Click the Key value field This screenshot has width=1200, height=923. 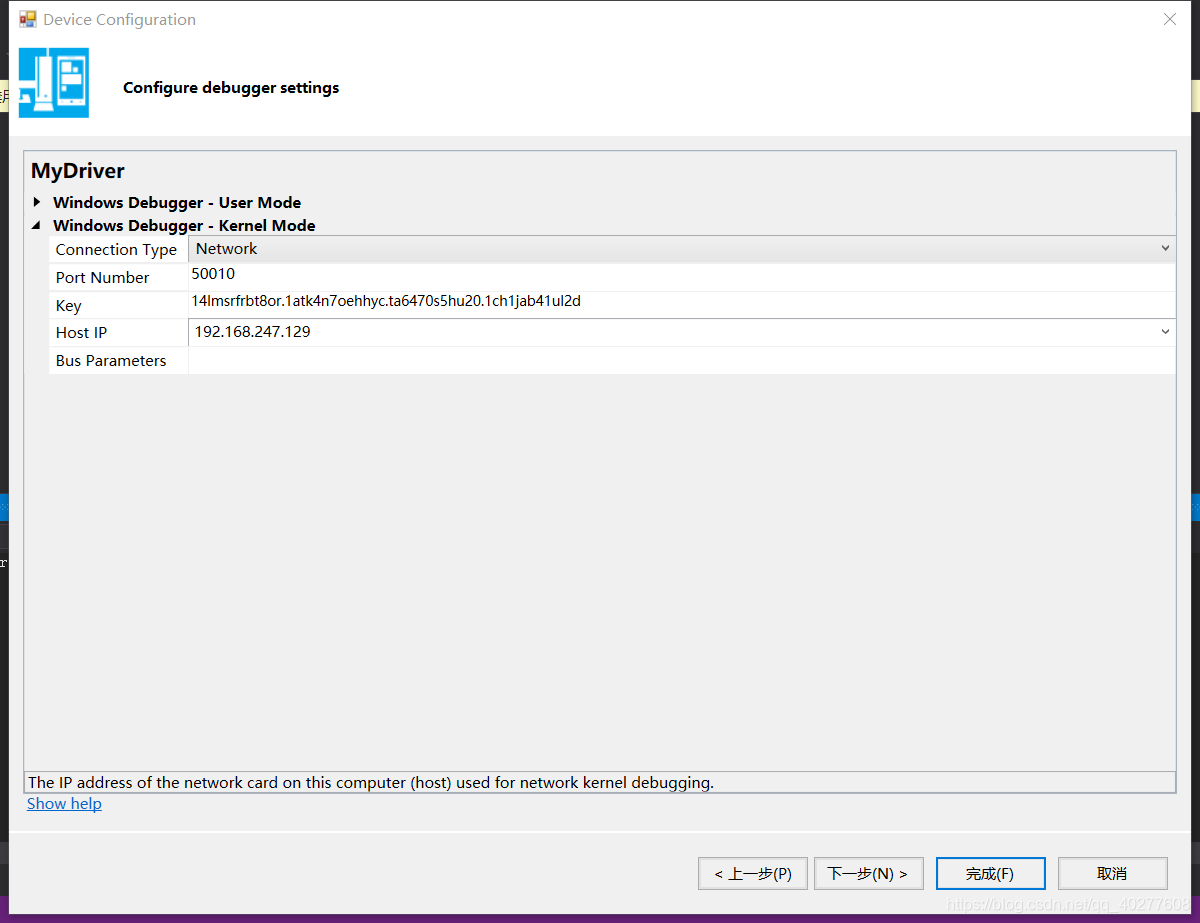click(682, 304)
